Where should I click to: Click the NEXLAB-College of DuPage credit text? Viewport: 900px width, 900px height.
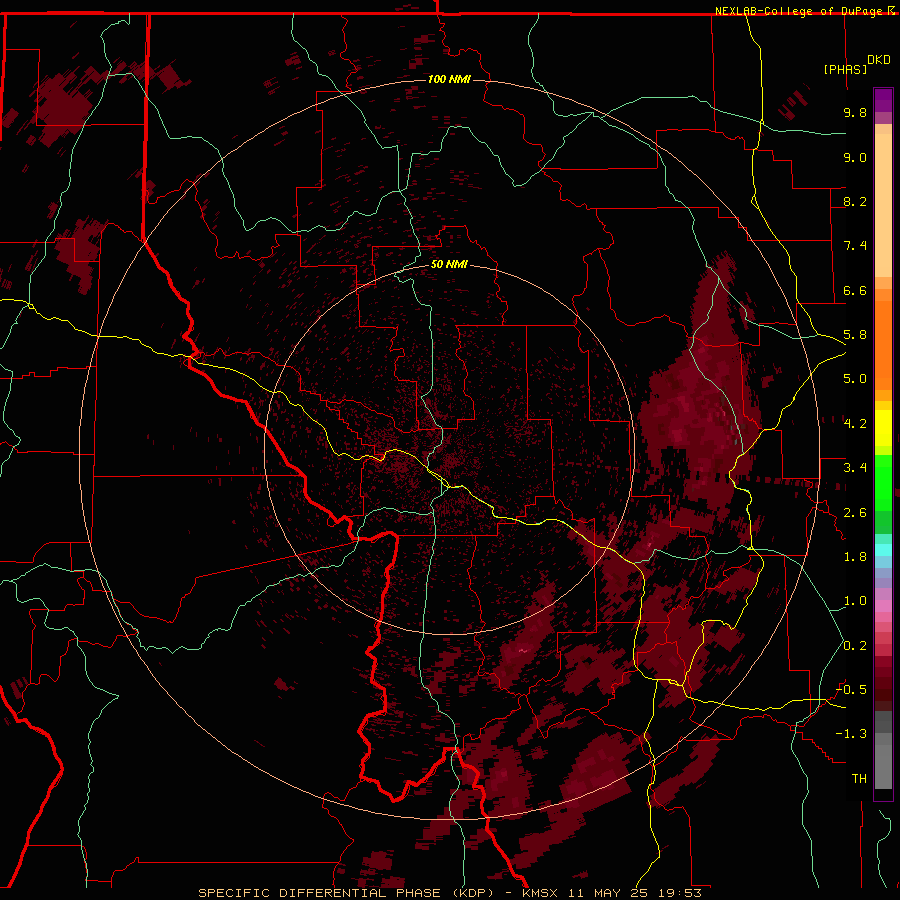click(x=798, y=11)
